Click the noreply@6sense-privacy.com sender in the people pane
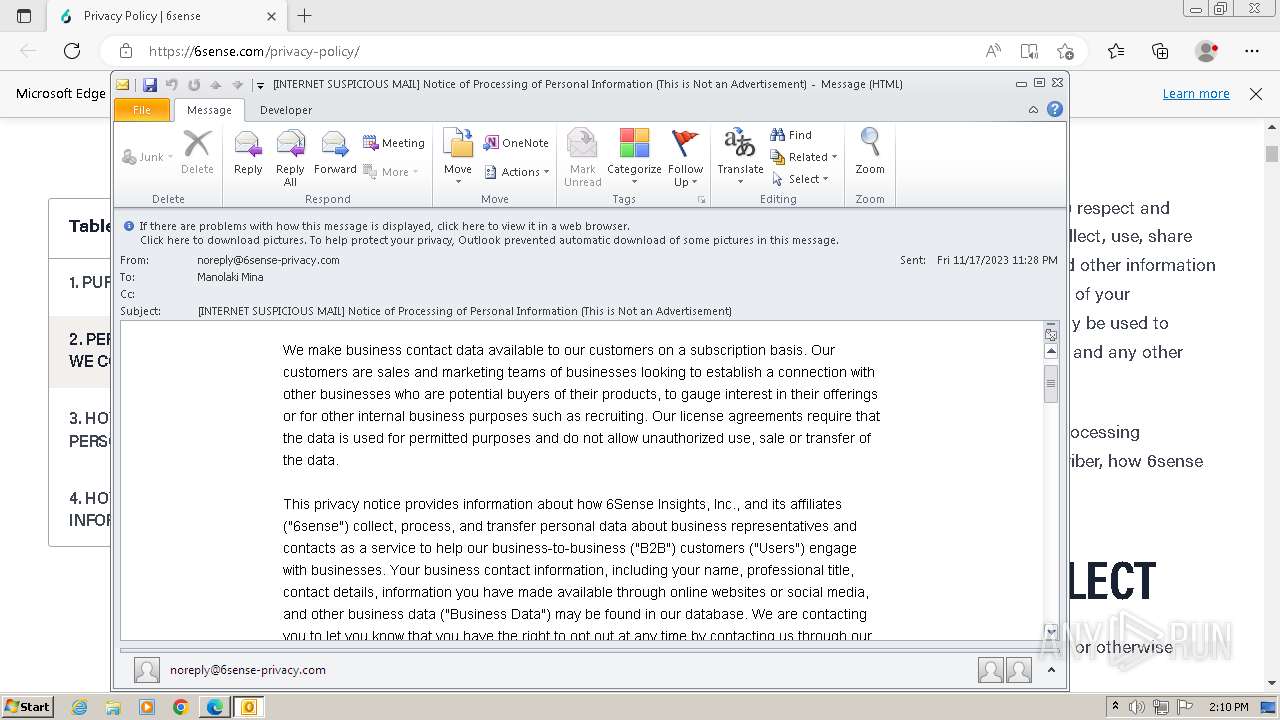 248,670
